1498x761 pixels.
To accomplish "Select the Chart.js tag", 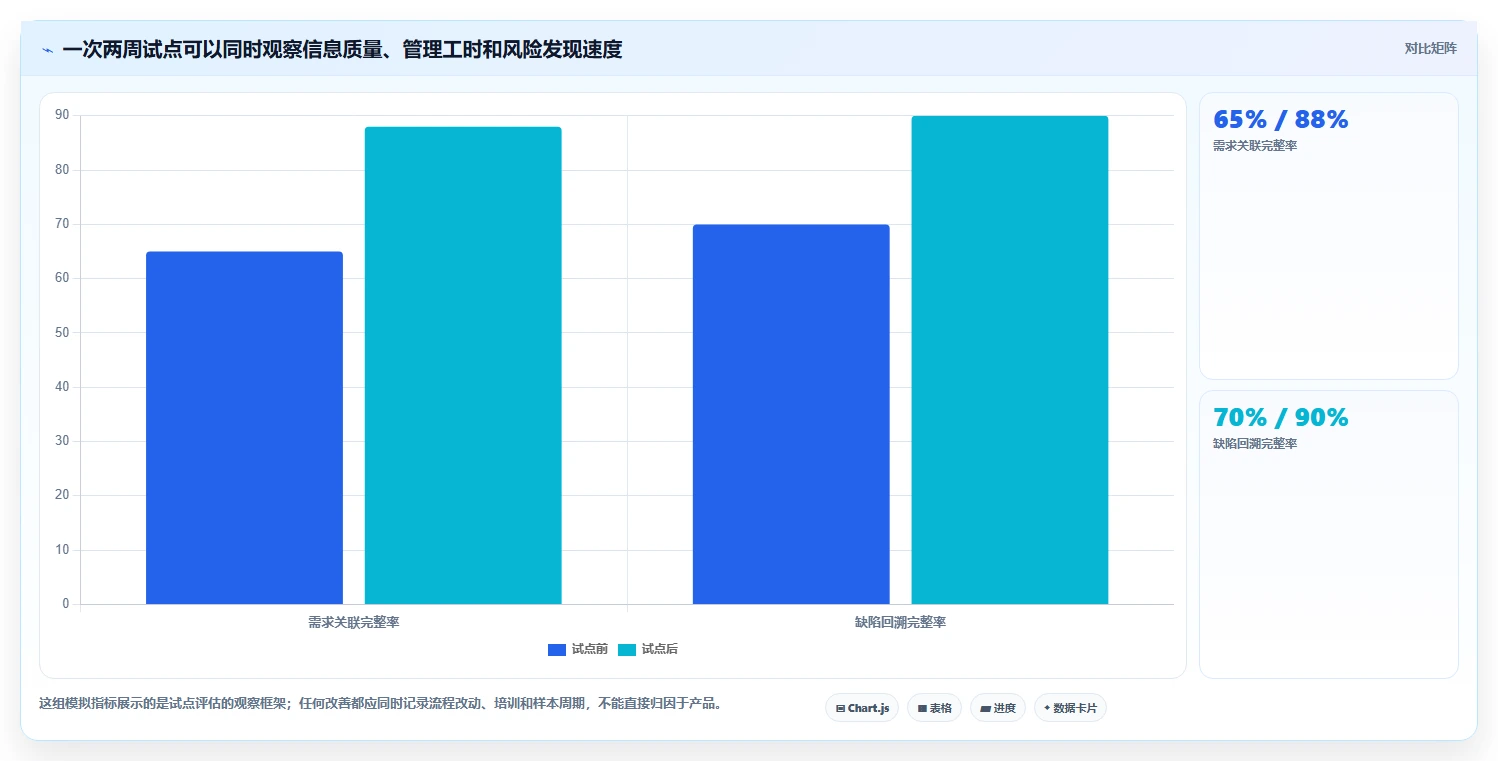I will pyautogui.click(x=862, y=708).
